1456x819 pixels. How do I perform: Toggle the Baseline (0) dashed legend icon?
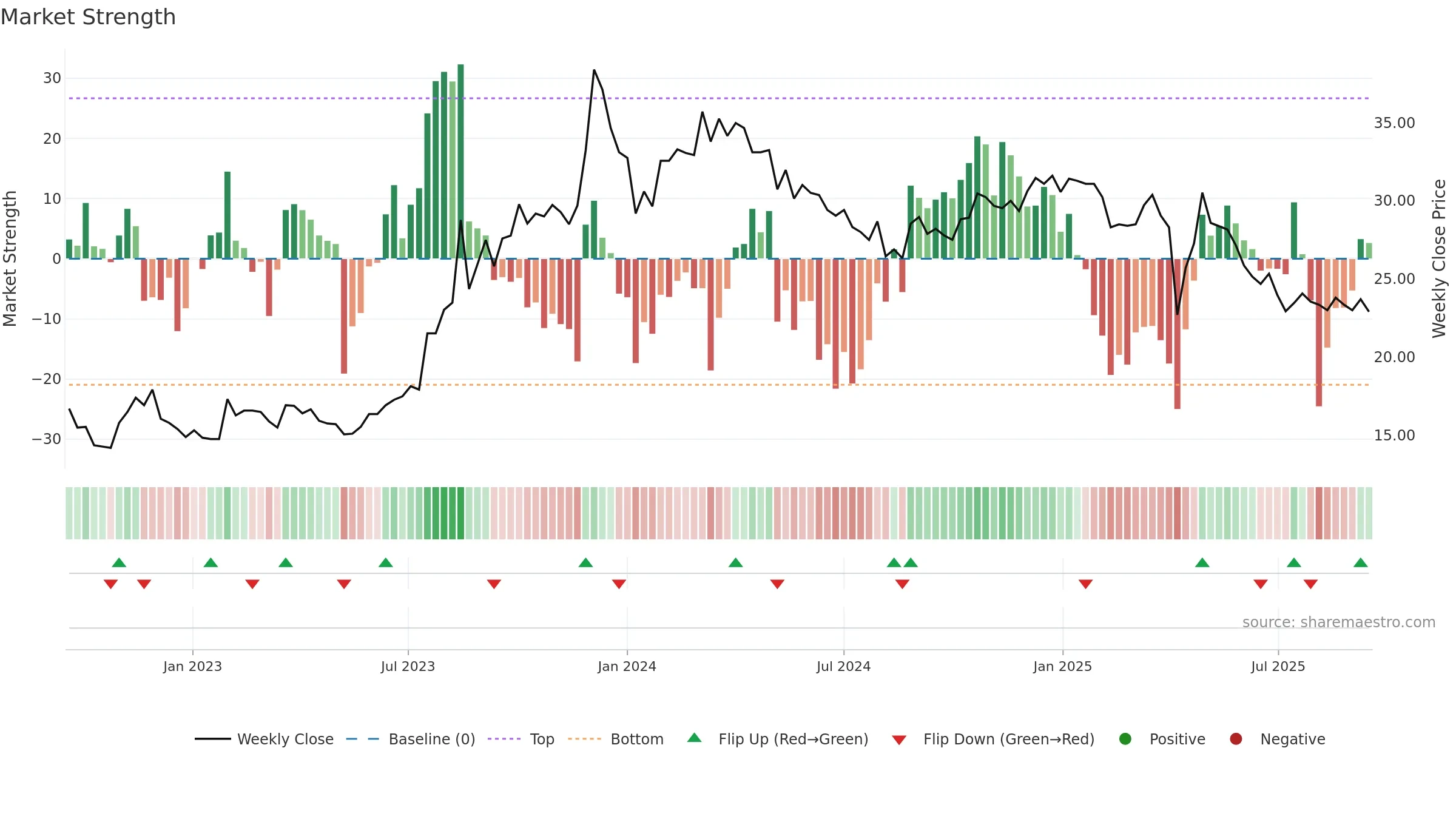coord(362,739)
